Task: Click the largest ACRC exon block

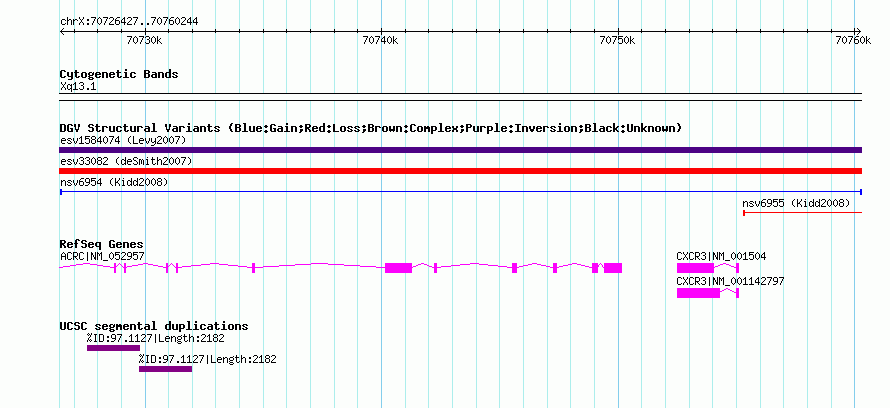Action: tap(398, 268)
